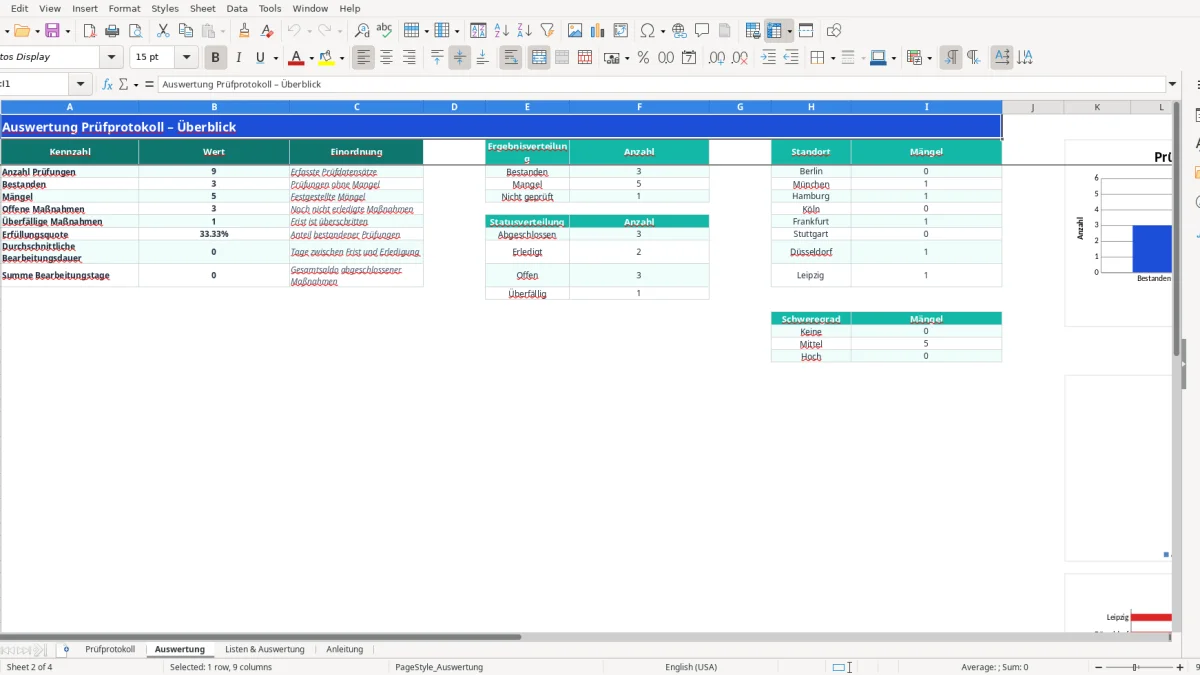The width and height of the screenshot is (1200, 675).
Task: Click the cell showing 33.33%
Action: [x=214, y=234]
